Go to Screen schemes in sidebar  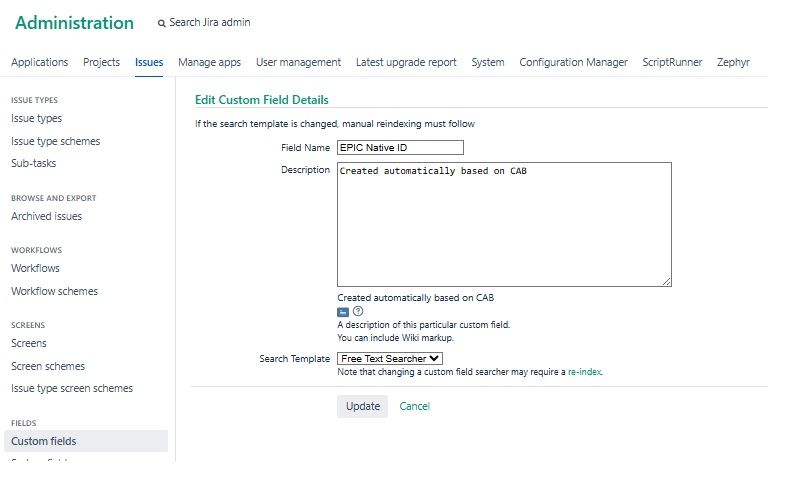(x=48, y=366)
